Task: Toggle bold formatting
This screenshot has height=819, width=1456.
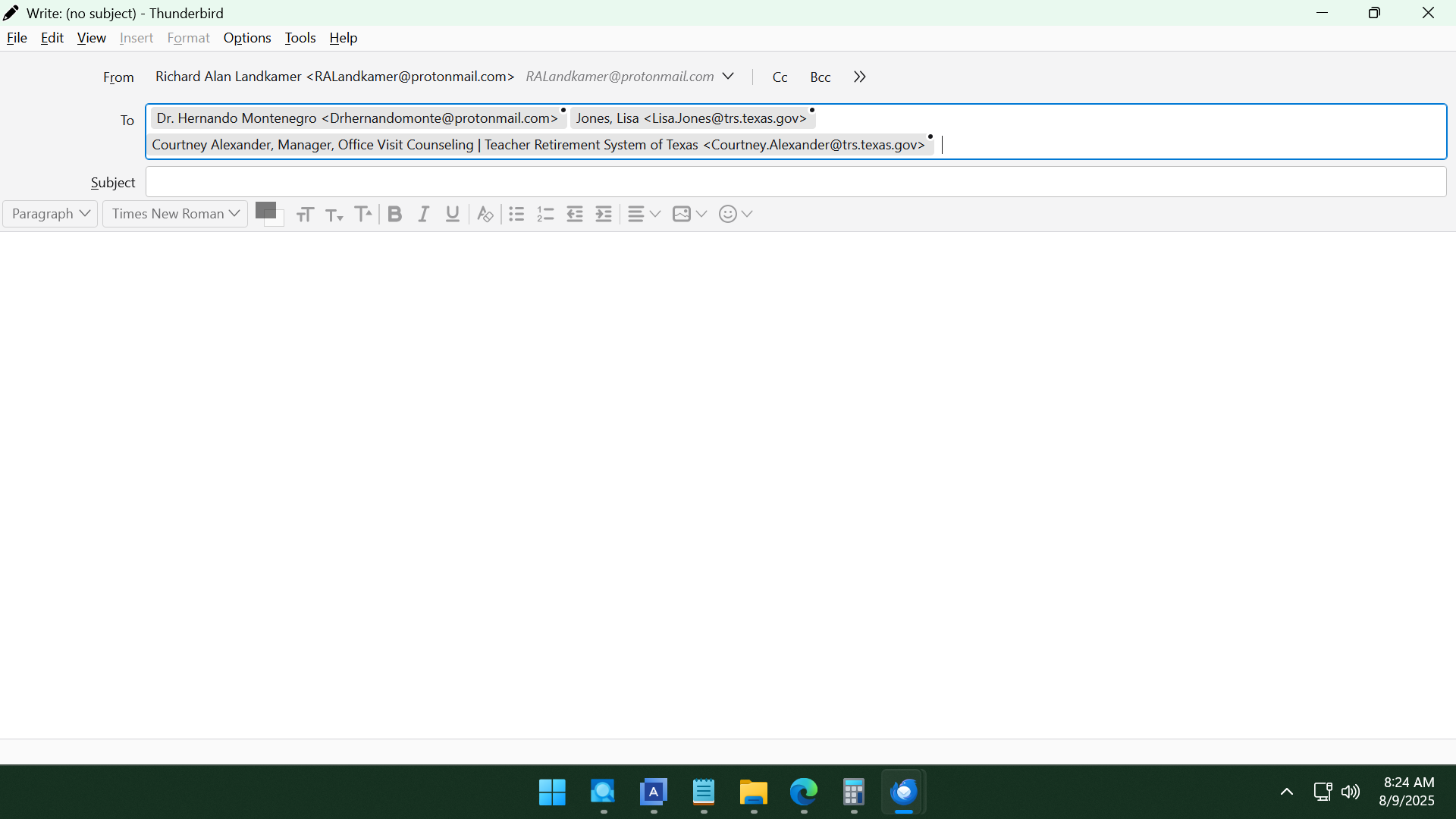Action: [394, 215]
